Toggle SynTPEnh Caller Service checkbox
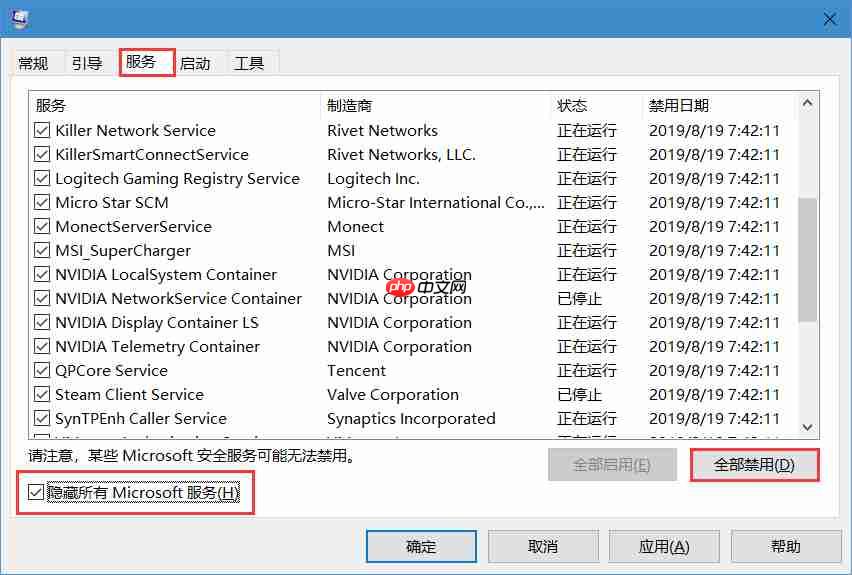The image size is (852, 575). [x=42, y=418]
